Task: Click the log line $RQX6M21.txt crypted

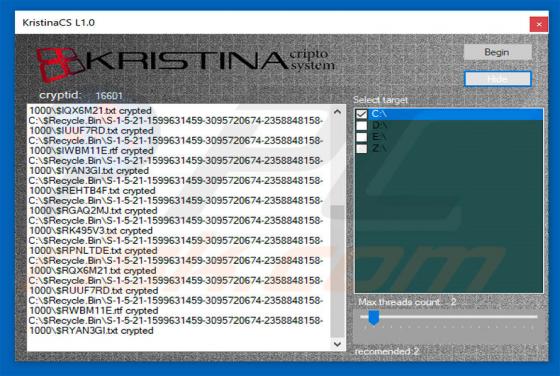Action: [92, 271]
